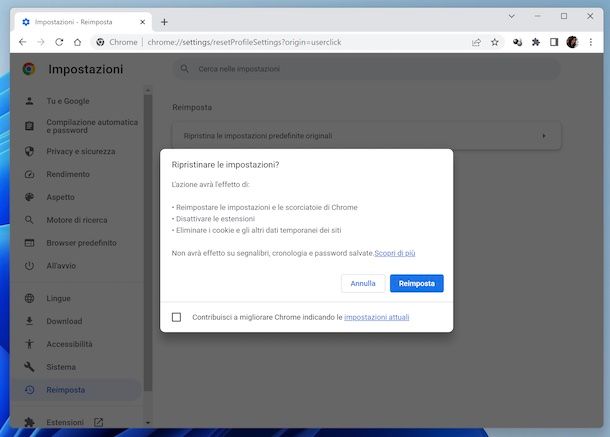This screenshot has height=437, width=610.
Task: Select the Impostazioni - Reimposta tab
Action: pyautogui.click(x=82, y=22)
